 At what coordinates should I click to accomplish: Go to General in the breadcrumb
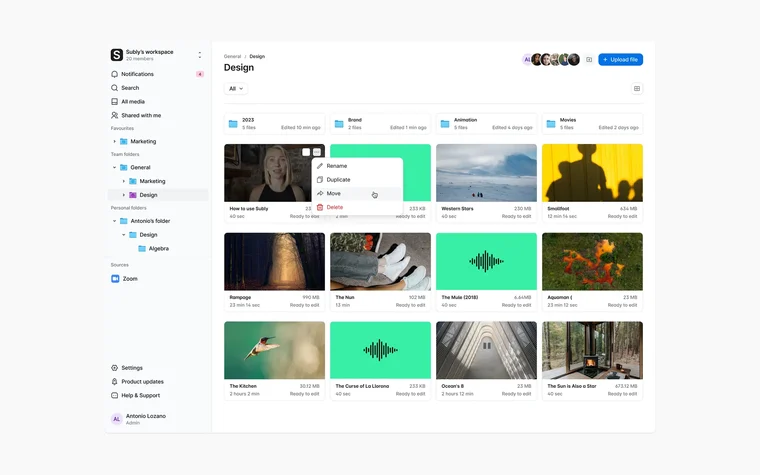[232, 56]
